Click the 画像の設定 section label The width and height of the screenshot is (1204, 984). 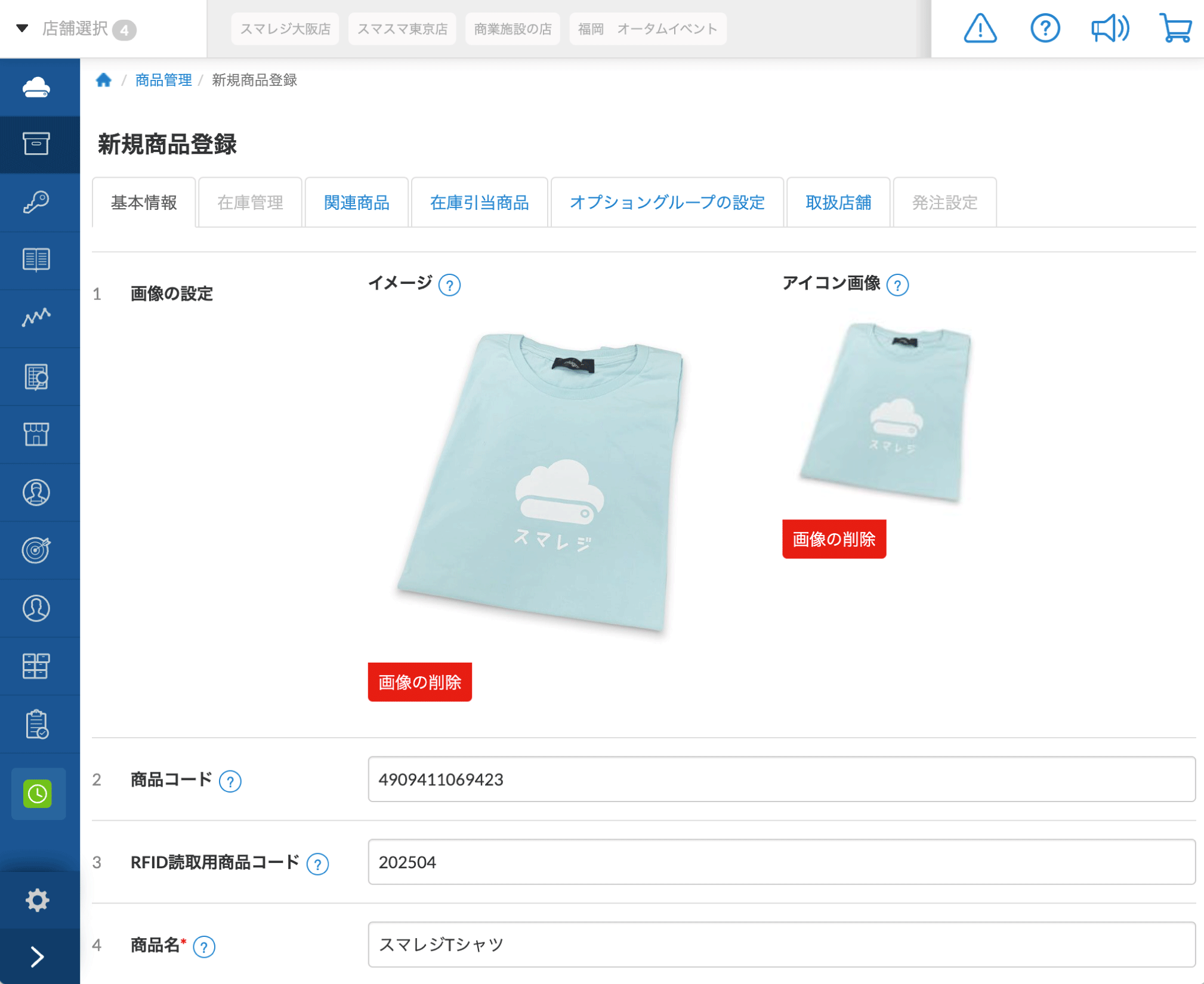point(172,293)
